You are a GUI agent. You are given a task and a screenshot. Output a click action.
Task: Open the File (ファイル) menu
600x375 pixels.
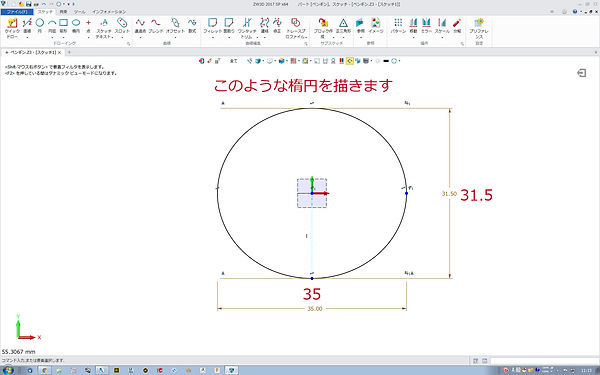(x=17, y=12)
